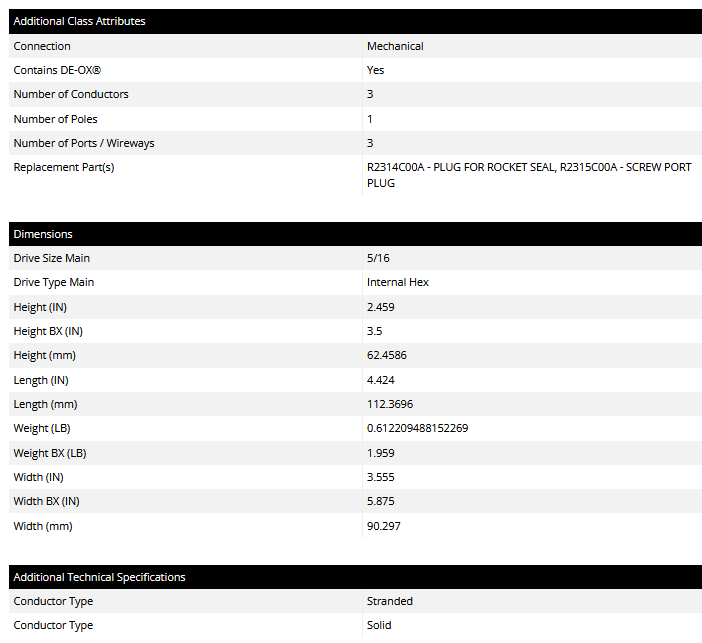Screen dimensions: 702x643
Task: Click the Replacement Part(s) value text
Action: click(x=528, y=175)
